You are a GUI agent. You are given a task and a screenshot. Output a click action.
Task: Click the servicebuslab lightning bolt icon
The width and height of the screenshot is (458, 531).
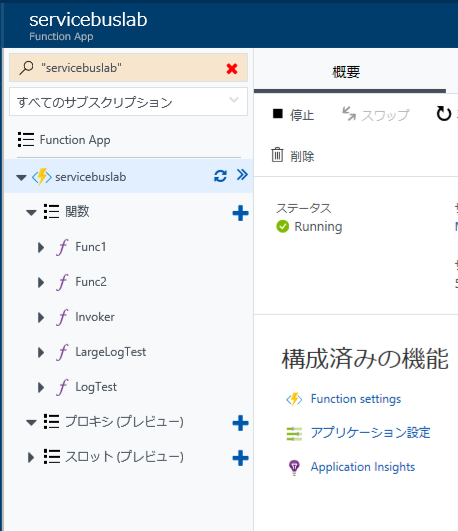[x=42, y=177]
